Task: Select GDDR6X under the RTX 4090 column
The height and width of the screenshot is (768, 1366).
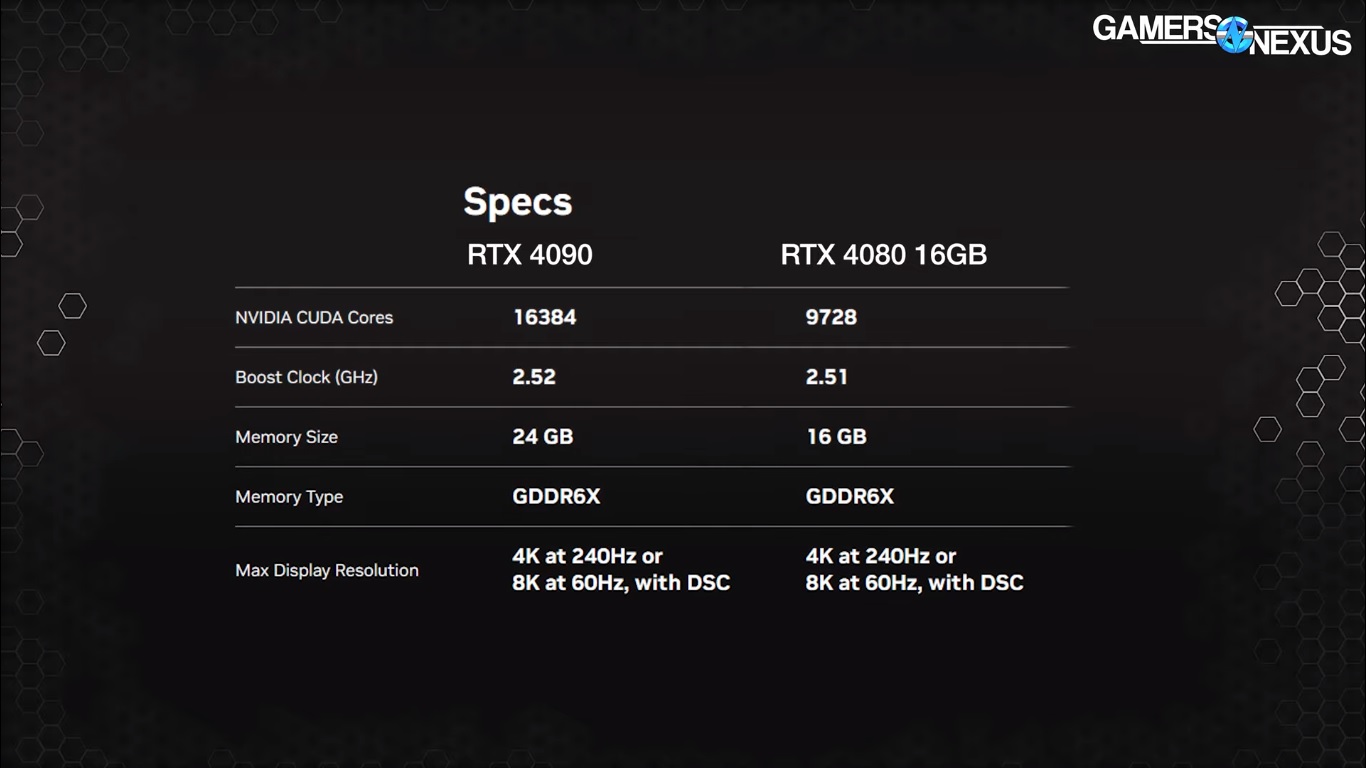Action: (x=556, y=497)
